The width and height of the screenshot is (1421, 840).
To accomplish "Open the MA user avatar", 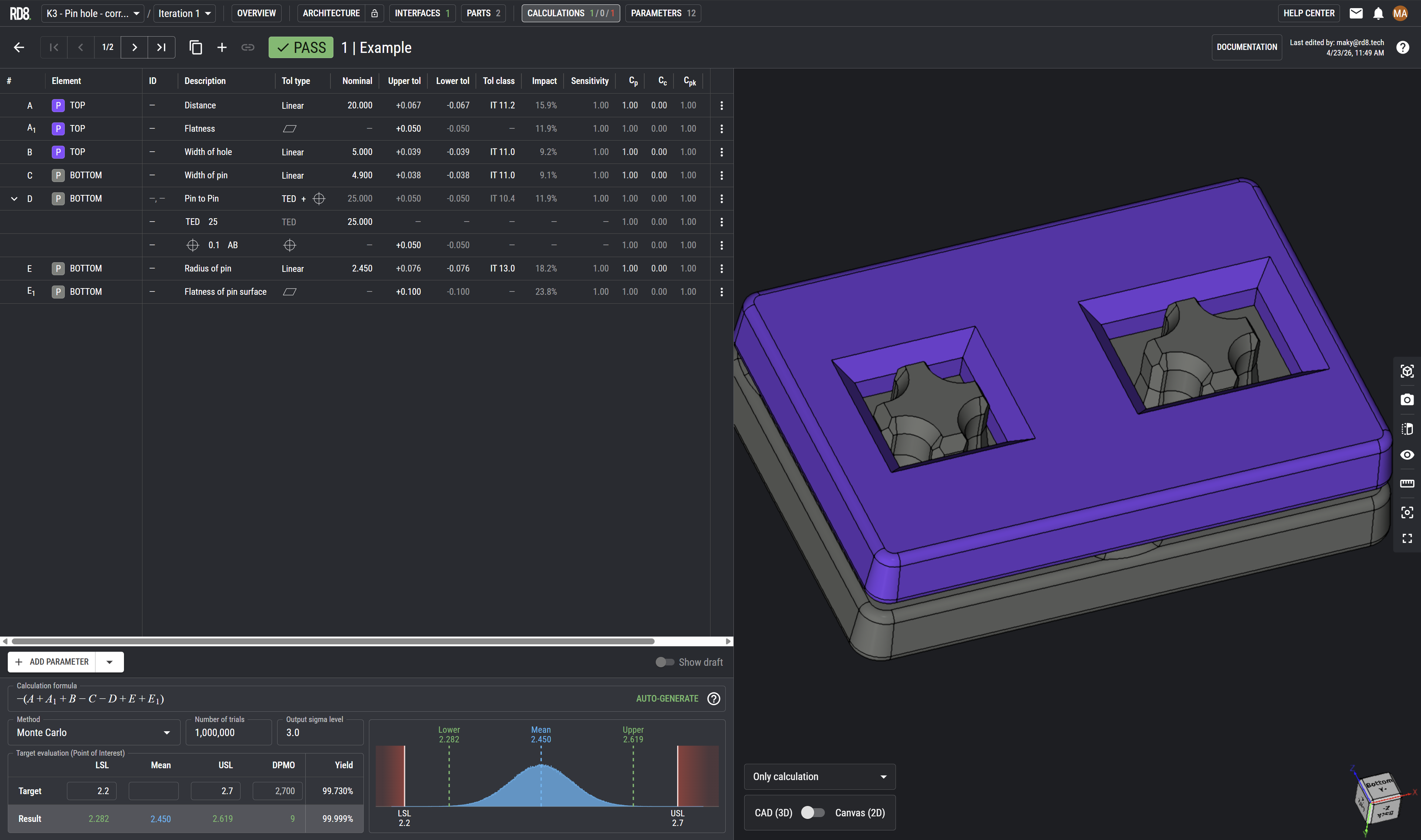I will 1400,13.
